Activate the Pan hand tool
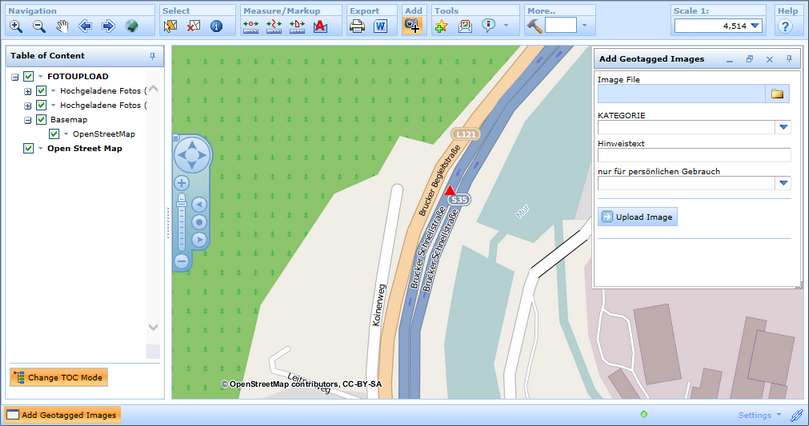The image size is (809, 426). coord(62,27)
